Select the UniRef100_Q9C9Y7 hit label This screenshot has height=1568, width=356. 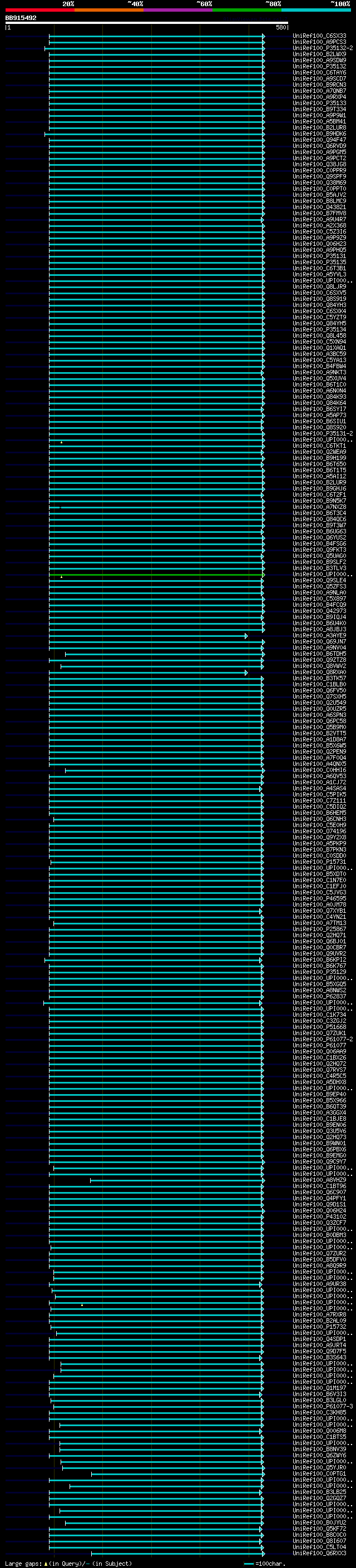[319, 1161]
